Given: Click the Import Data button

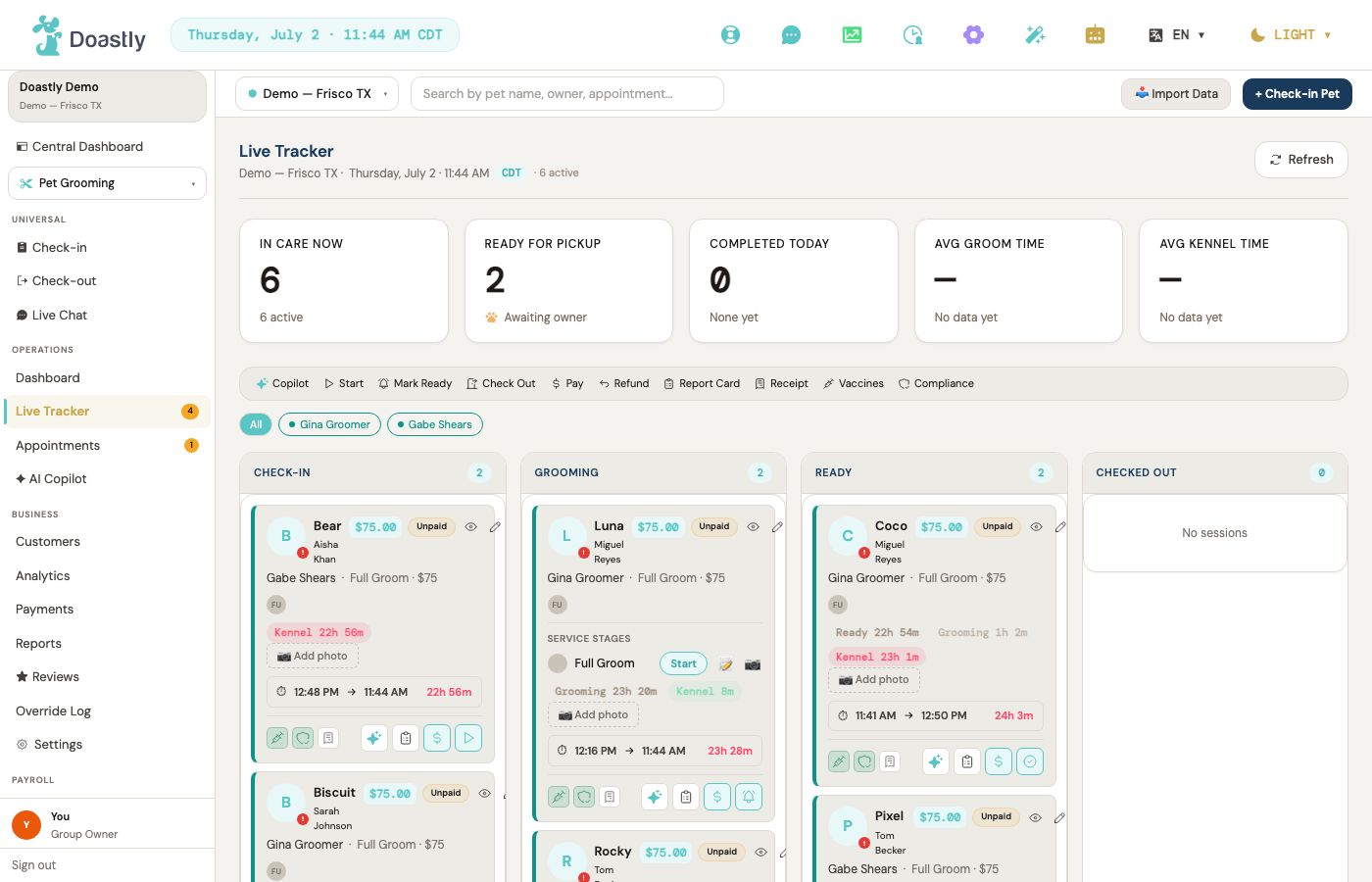Looking at the screenshot, I should click(x=1176, y=94).
